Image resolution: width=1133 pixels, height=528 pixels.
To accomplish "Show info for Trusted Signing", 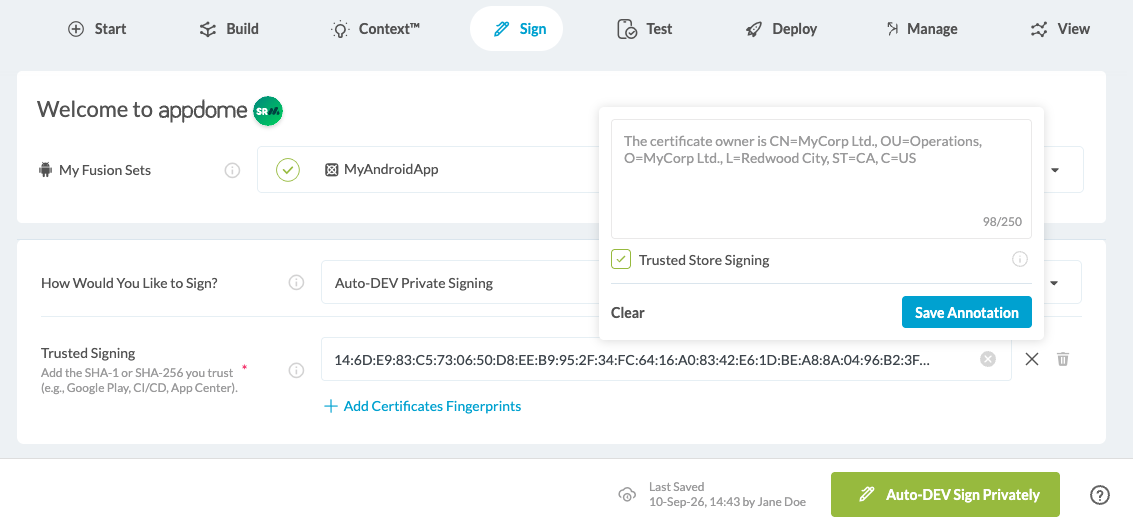I will [296, 370].
